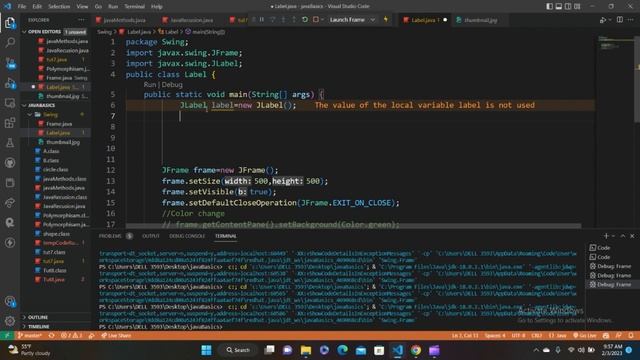Image resolution: width=640 pixels, height=360 pixels.
Task: Expand the Timeline section
Action: tap(39, 327)
